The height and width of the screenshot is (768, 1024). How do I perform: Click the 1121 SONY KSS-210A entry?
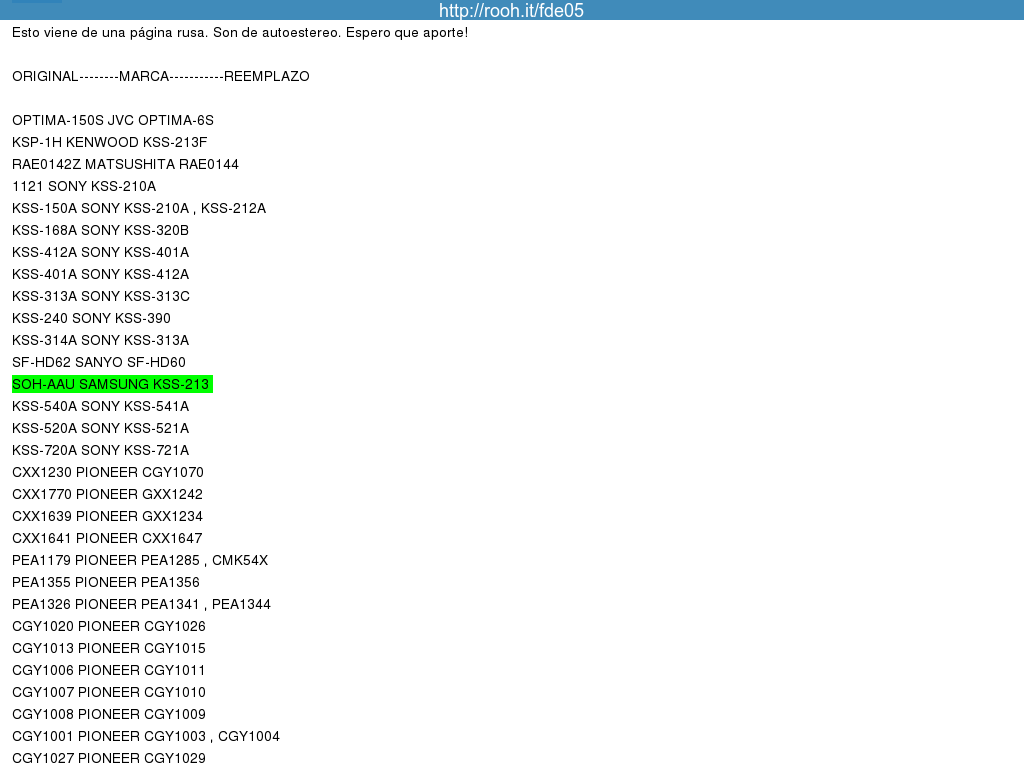coord(84,186)
